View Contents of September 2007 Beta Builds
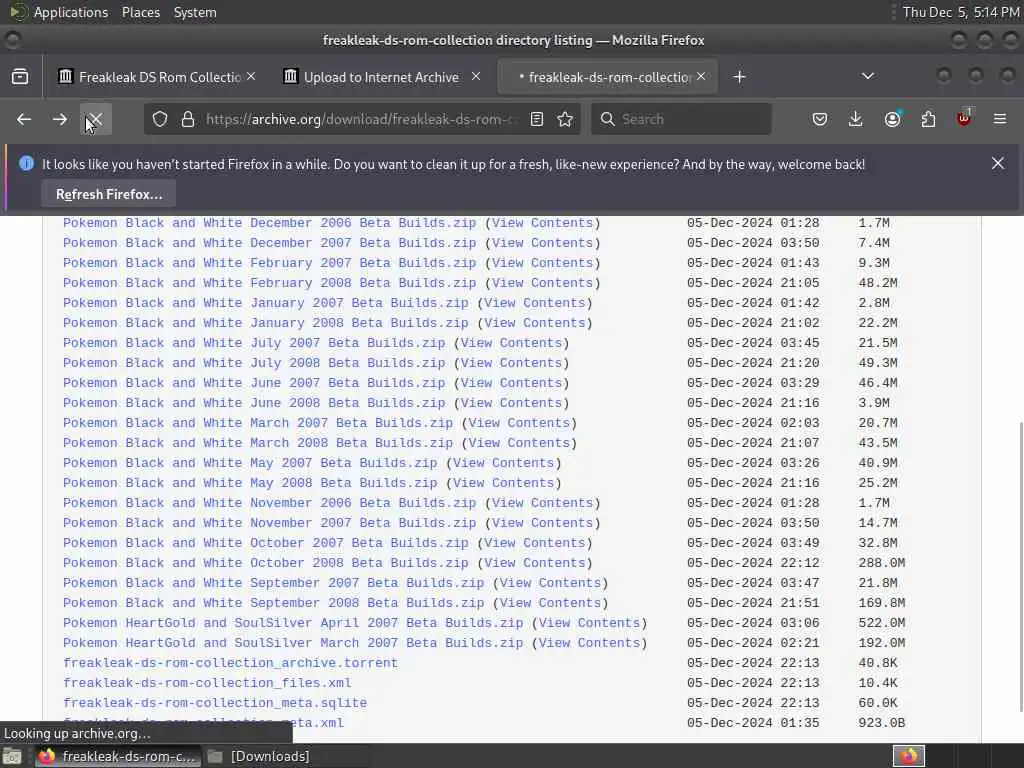 (551, 583)
